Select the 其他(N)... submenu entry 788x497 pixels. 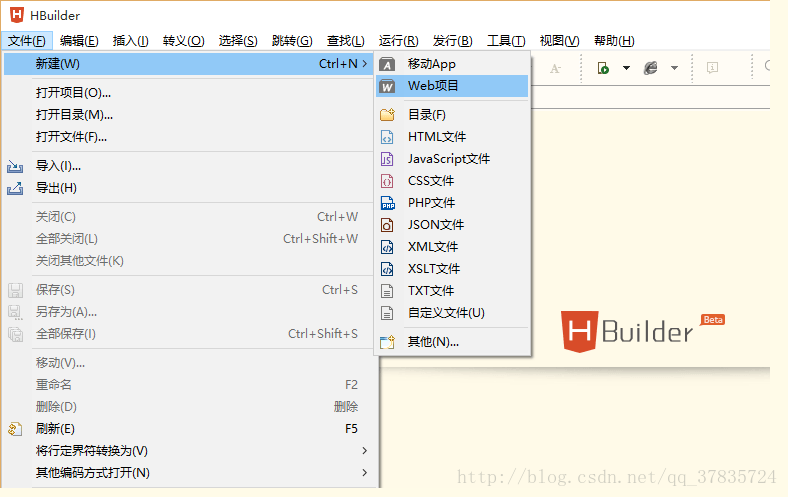[452, 342]
